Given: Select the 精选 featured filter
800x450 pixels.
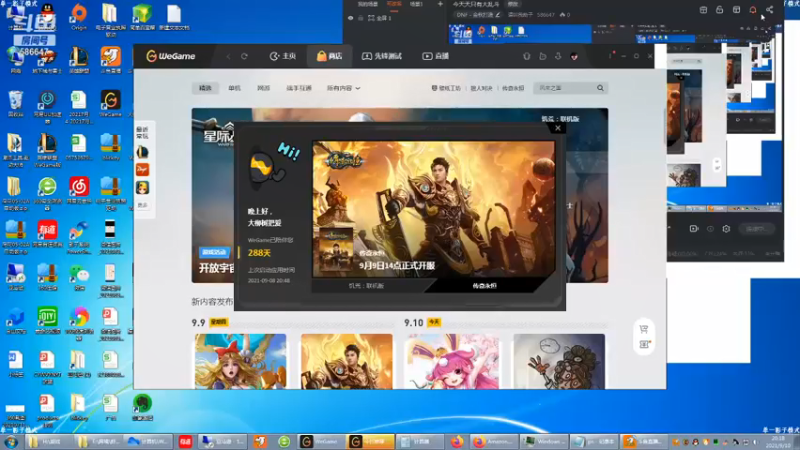Looking at the screenshot, I should [x=205, y=88].
